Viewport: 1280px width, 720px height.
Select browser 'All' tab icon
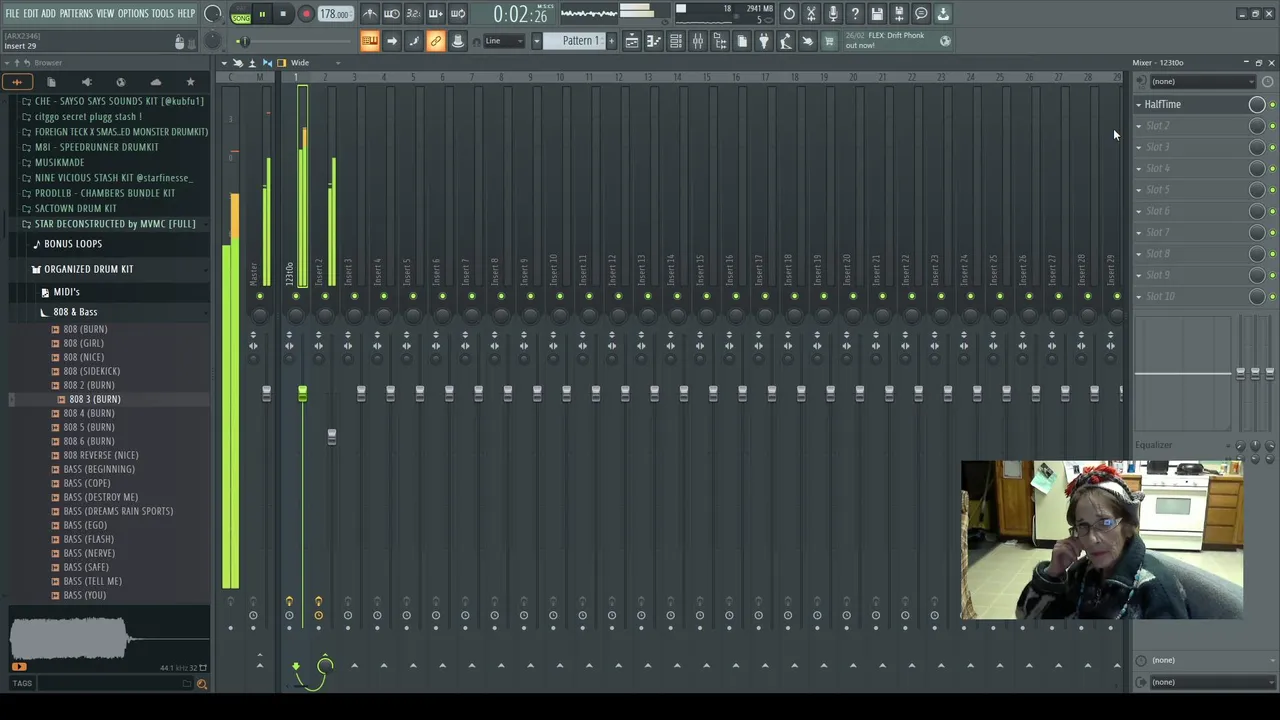(17, 82)
